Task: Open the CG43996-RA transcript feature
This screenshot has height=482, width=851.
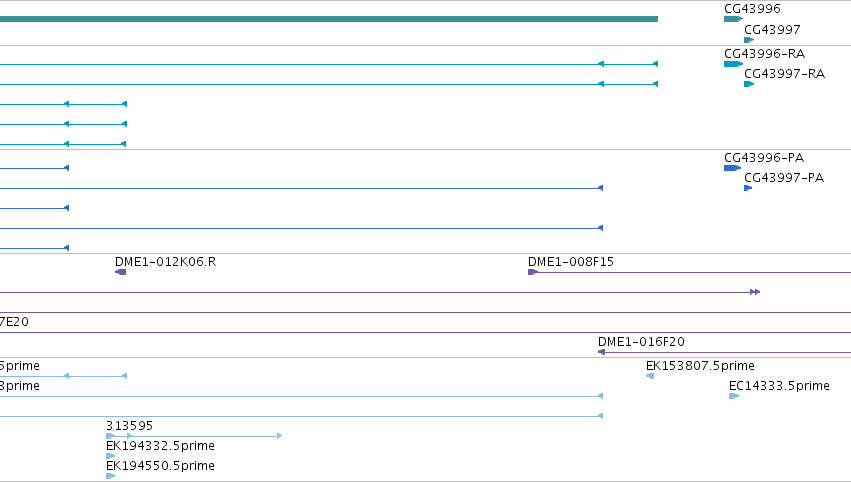Action: [x=733, y=64]
